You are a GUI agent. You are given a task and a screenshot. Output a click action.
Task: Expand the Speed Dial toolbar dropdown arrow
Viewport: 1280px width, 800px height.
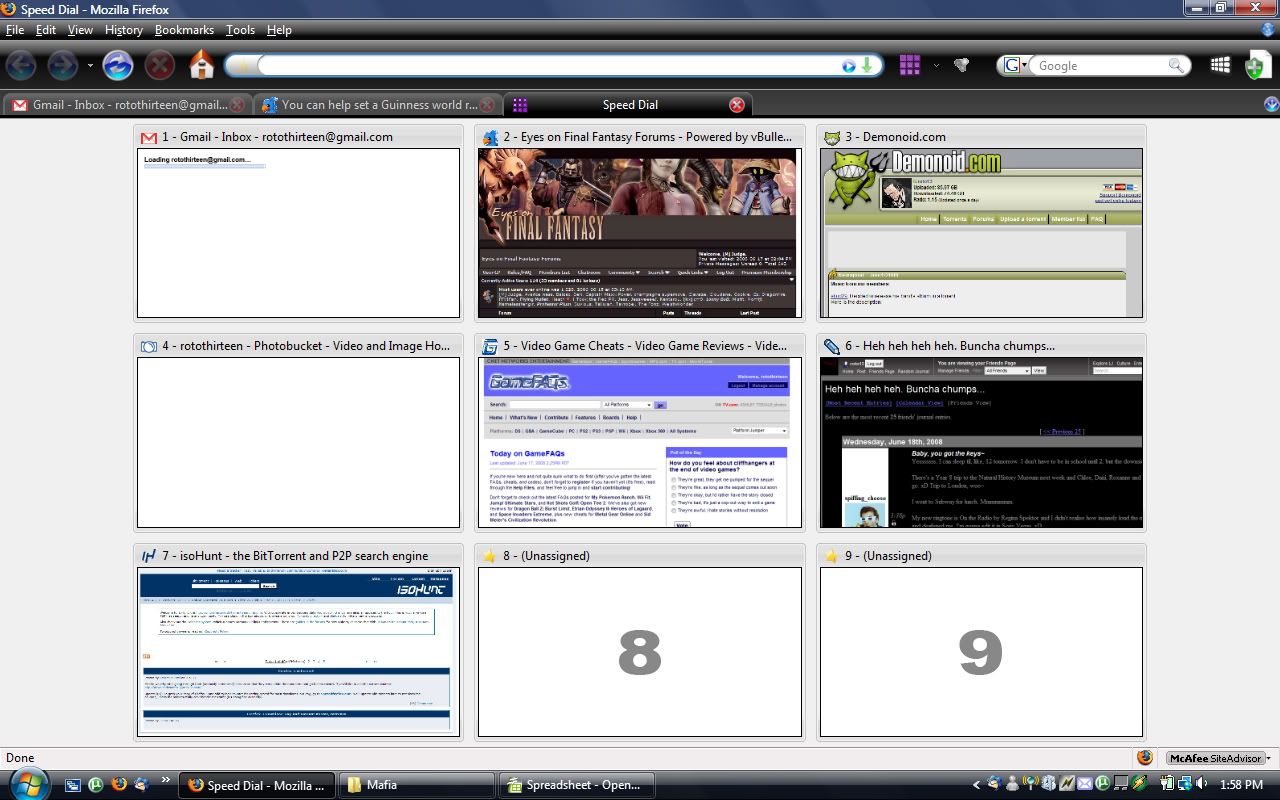936,66
